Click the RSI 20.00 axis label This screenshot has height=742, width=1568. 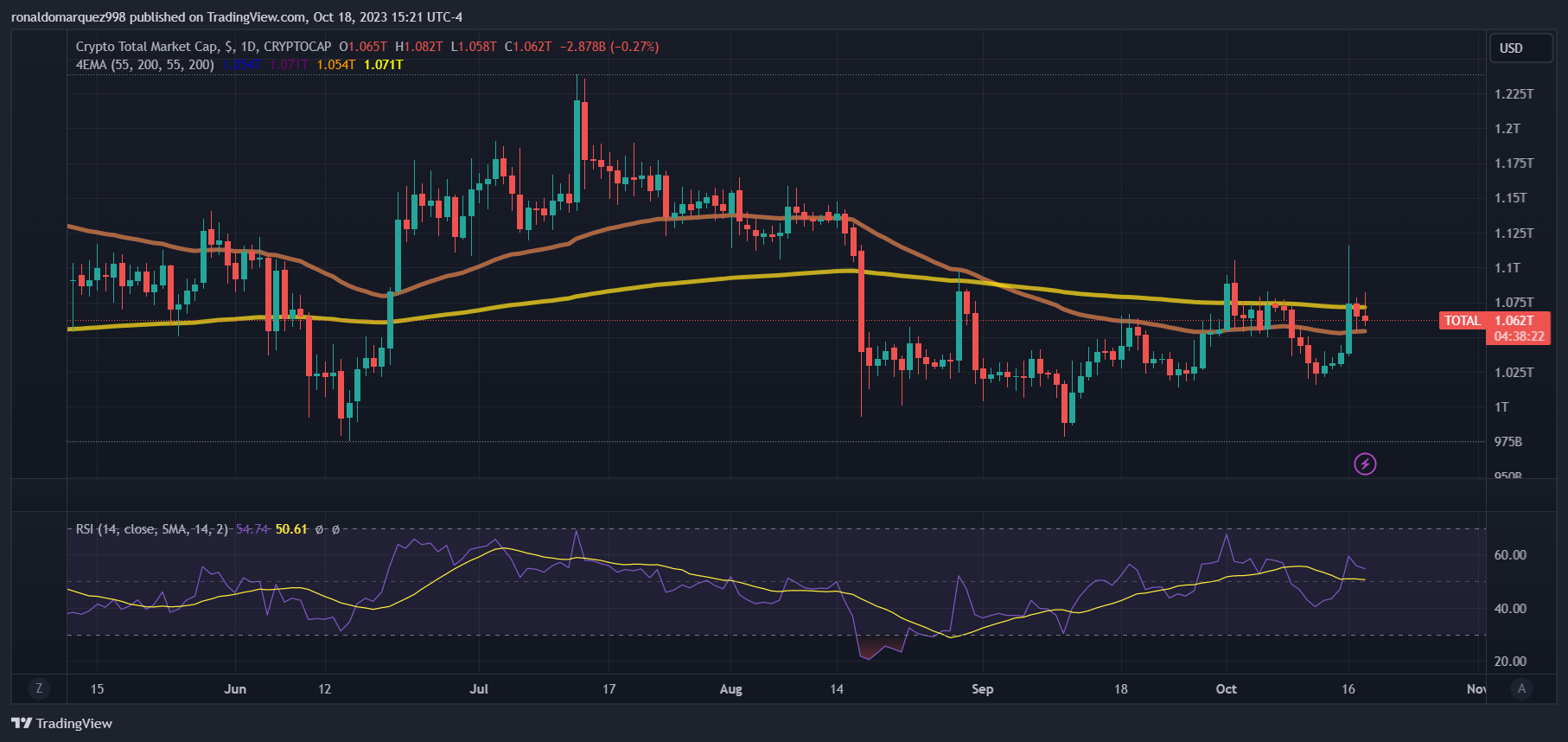[x=1510, y=661]
